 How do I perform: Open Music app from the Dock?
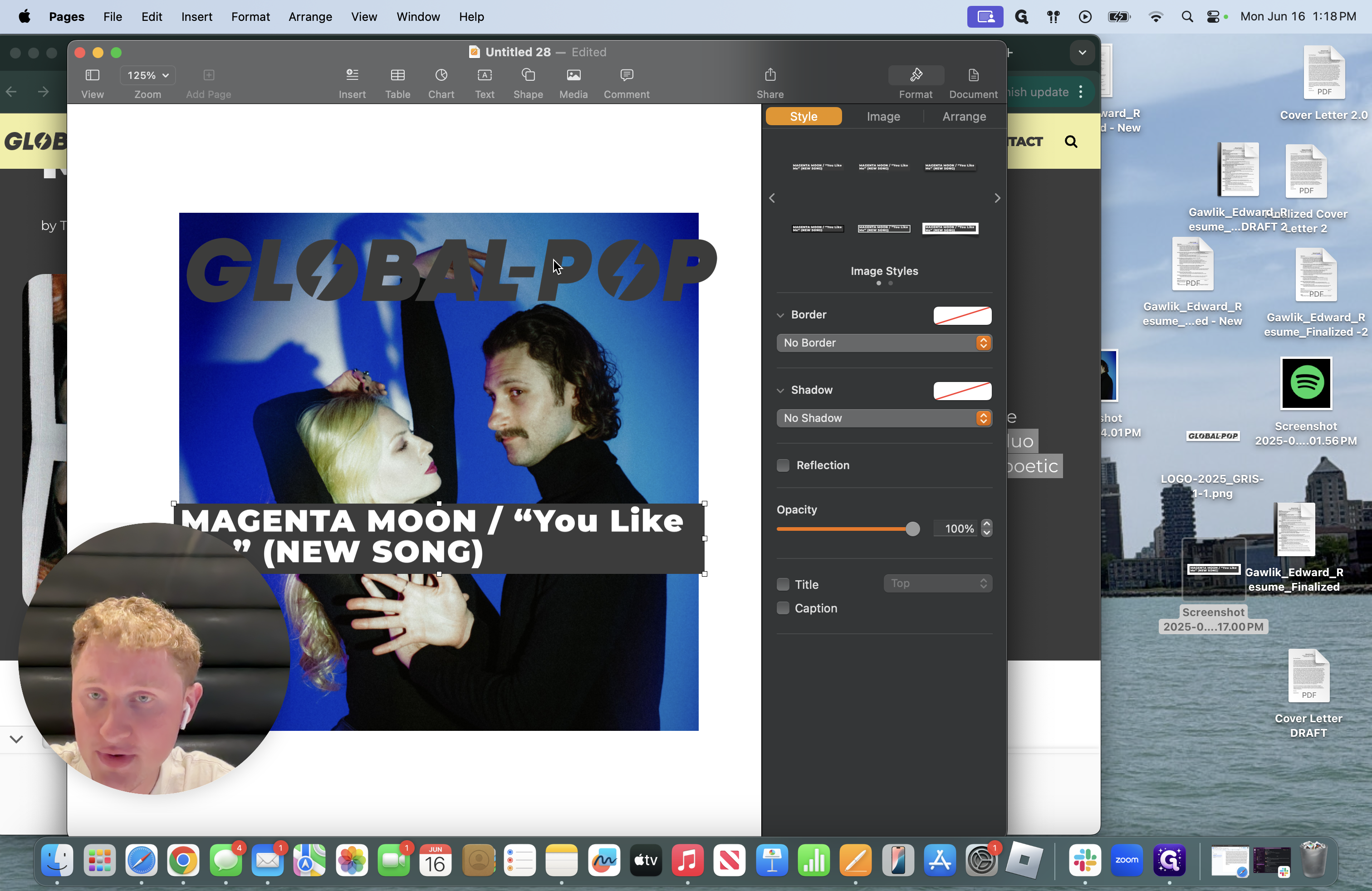click(687, 861)
